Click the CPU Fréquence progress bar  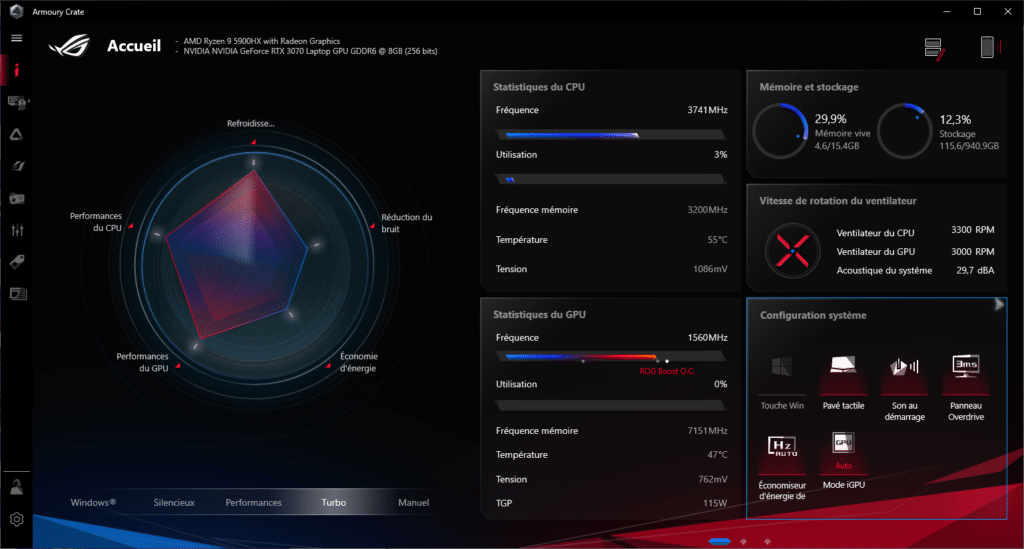pyautogui.click(x=611, y=135)
